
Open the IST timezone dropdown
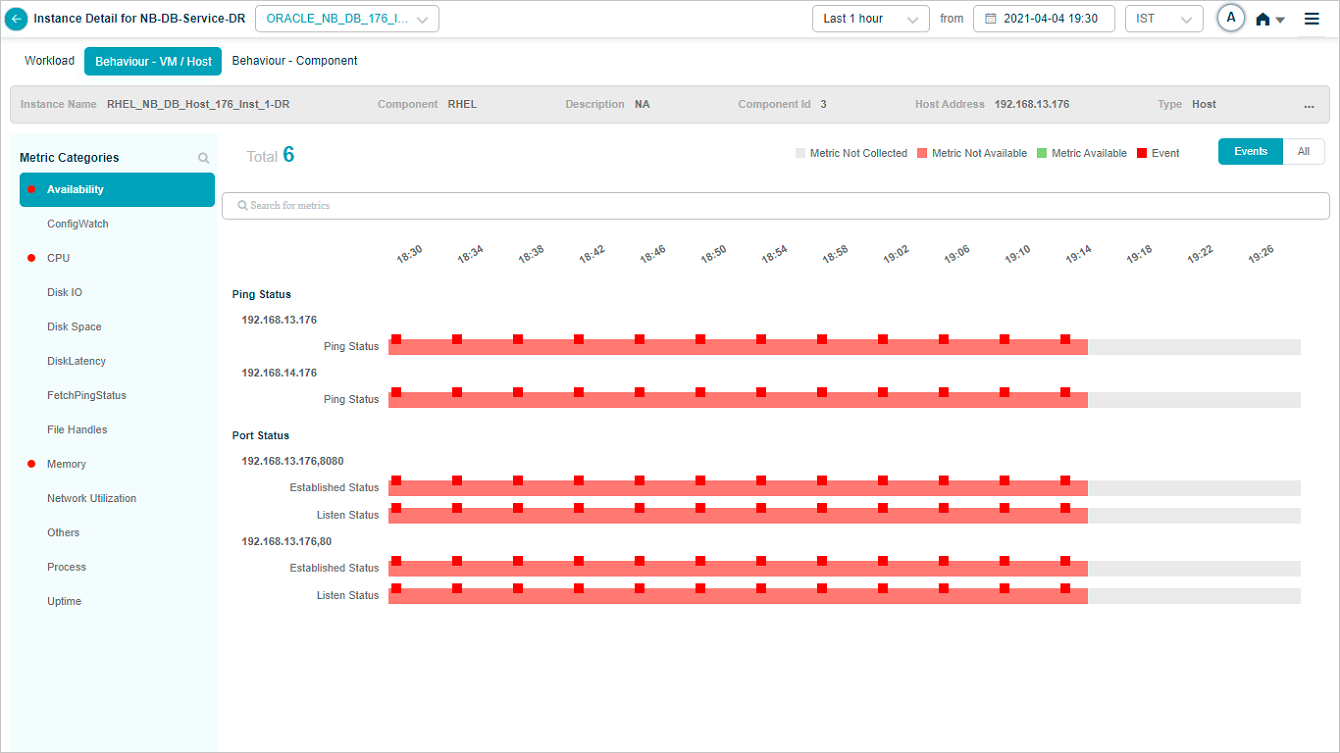(1163, 19)
